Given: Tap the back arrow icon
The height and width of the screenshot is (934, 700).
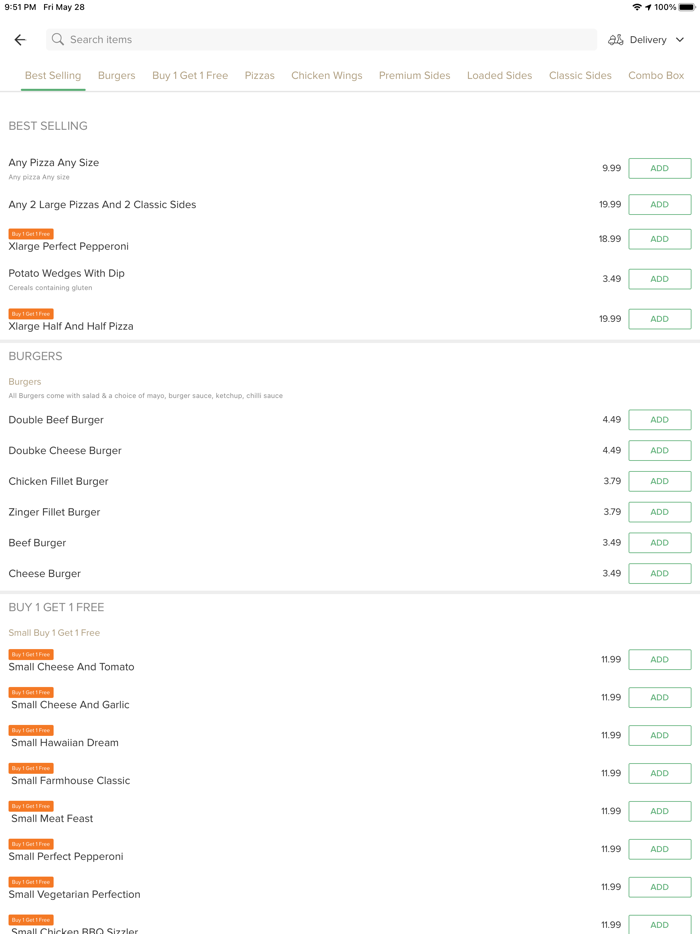Looking at the screenshot, I should [20, 40].
